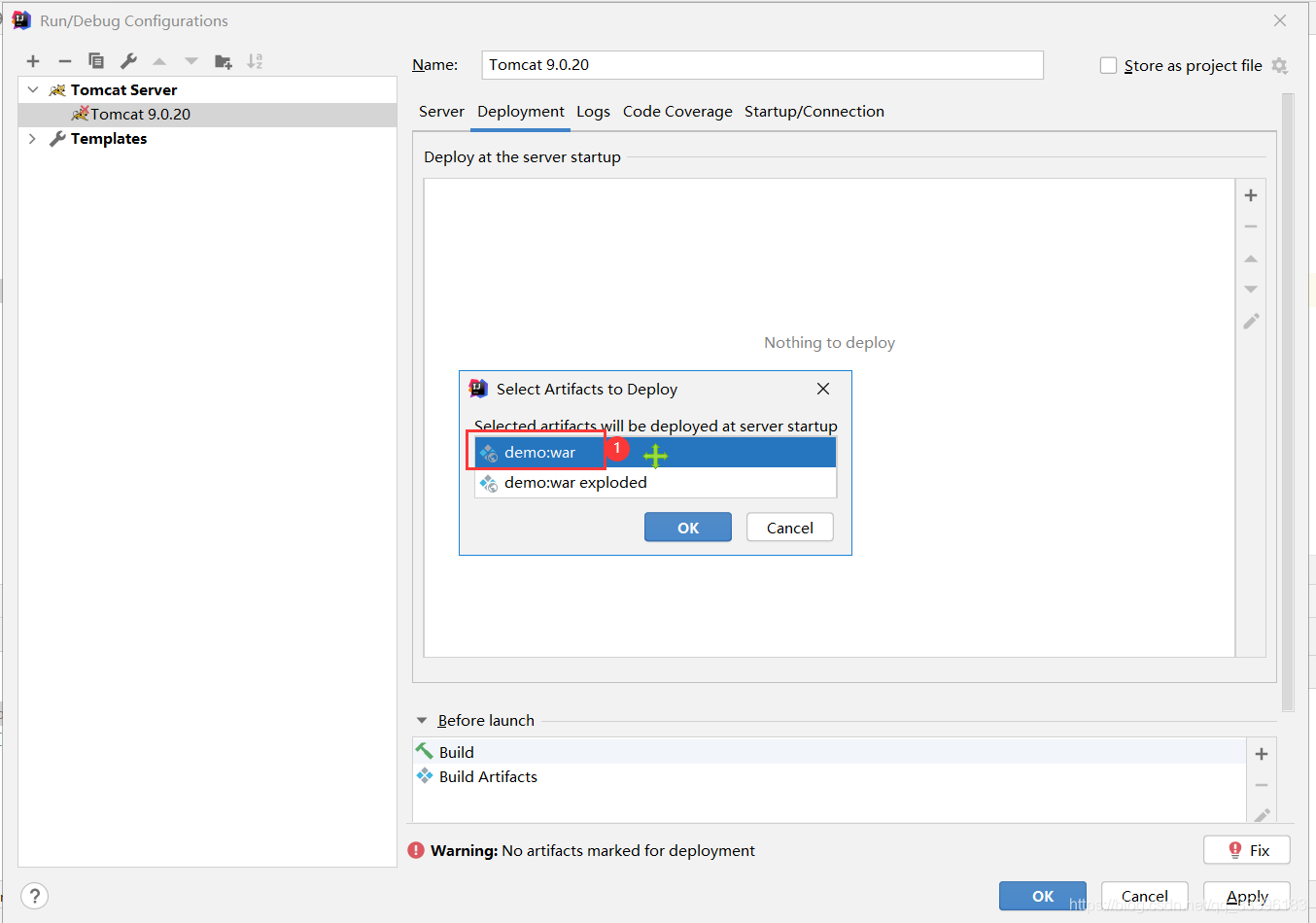Select Build task in Before launch
The image size is (1316, 923).
(x=829, y=752)
